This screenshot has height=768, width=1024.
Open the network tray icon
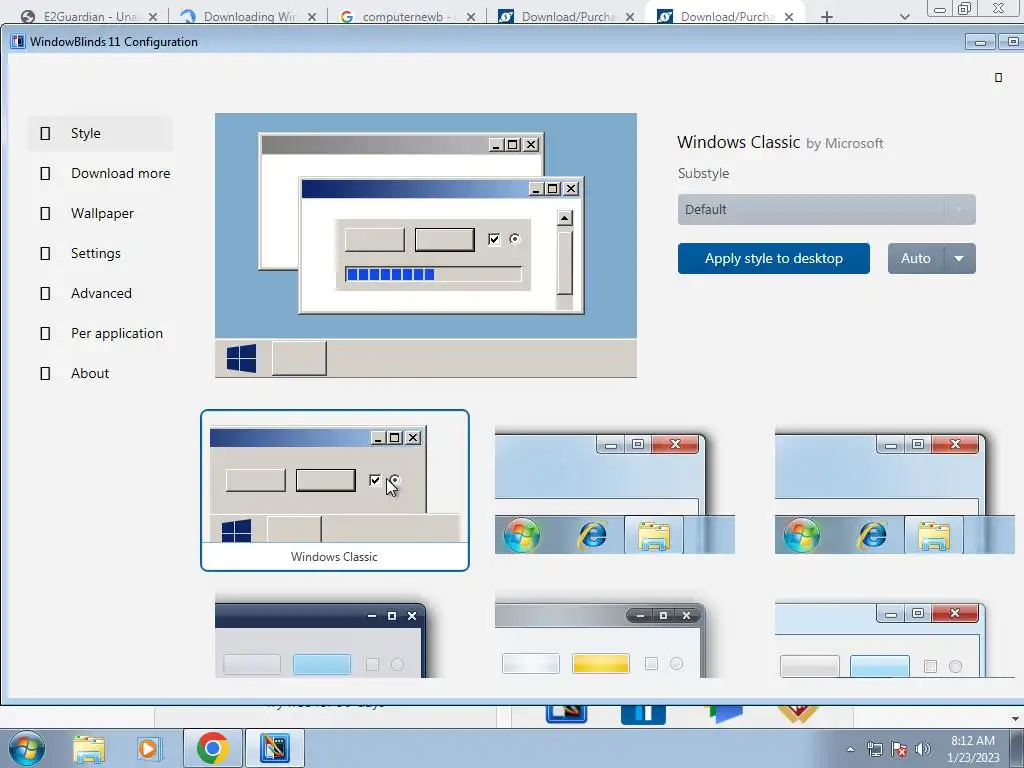(x=874, y=749)
